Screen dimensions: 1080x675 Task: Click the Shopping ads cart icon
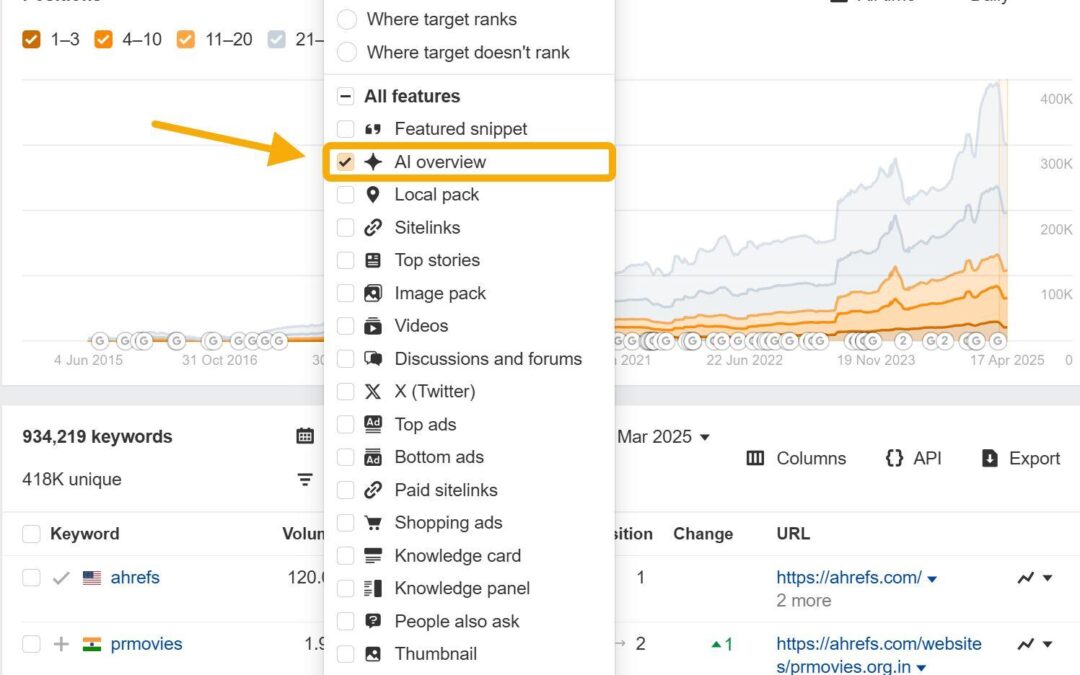pos(373,523)
